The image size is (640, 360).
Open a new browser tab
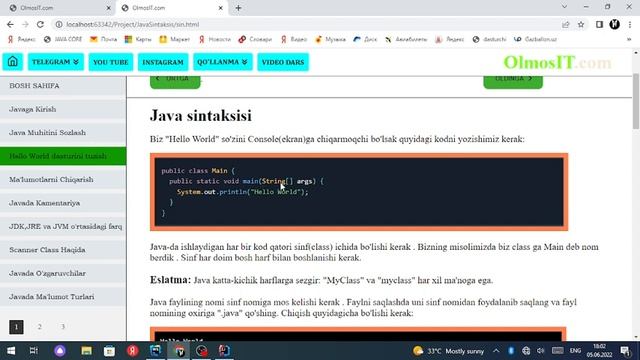(x=238, y=8)
